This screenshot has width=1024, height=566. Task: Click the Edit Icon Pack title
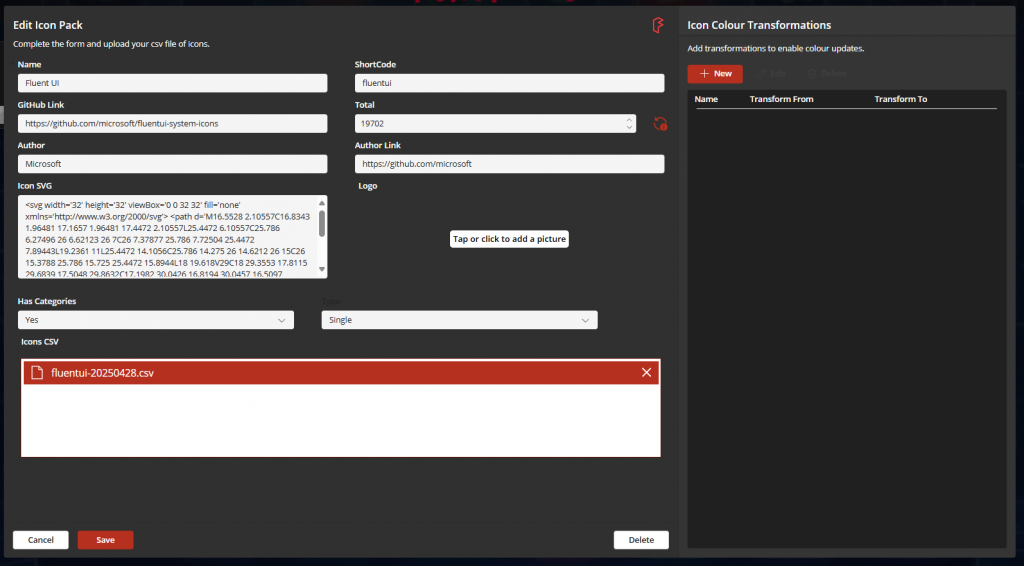tap(48, 25)
